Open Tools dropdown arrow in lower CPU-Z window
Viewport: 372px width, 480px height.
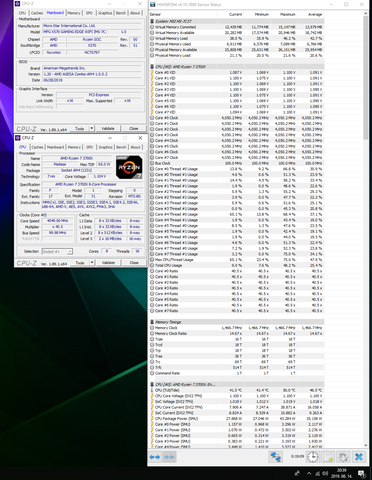point(92,263)
